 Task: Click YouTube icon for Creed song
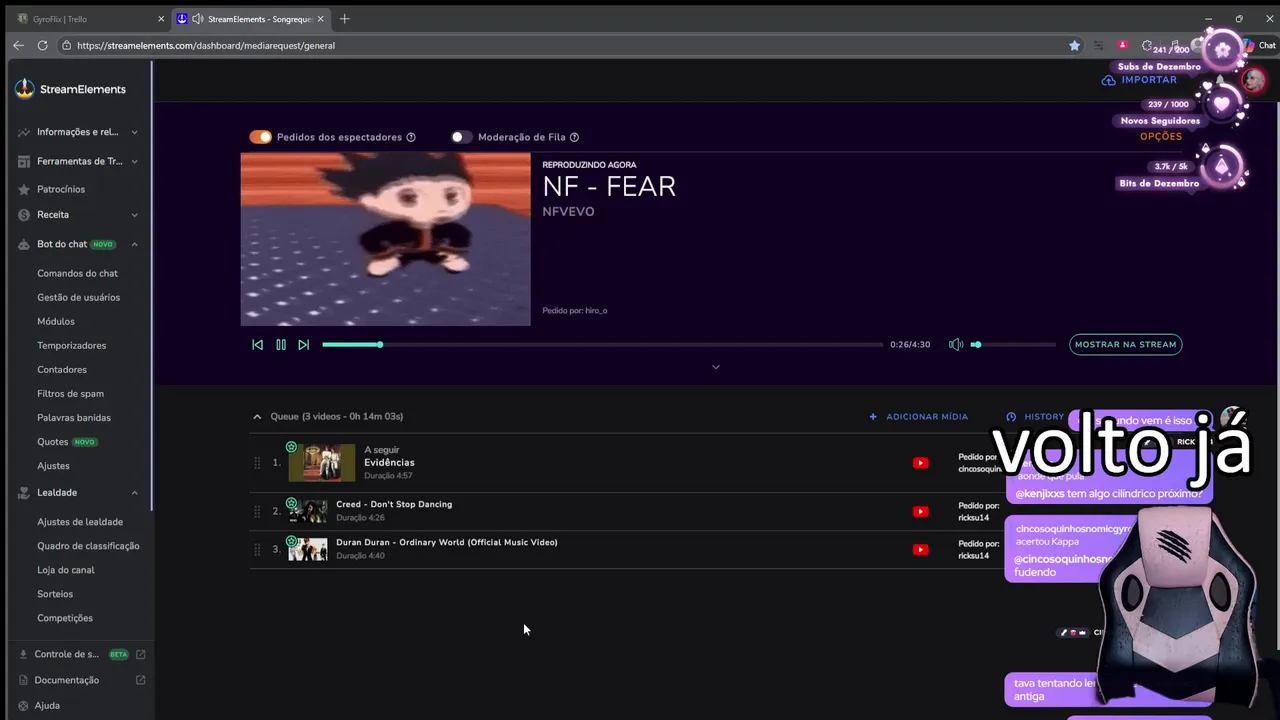921,511
